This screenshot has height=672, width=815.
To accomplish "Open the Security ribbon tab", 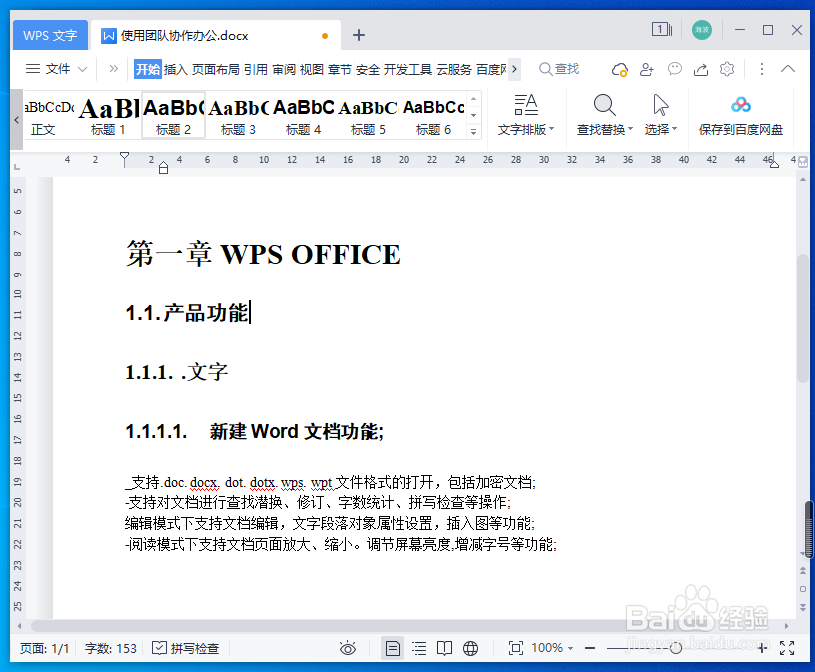I will coord(368,69).
